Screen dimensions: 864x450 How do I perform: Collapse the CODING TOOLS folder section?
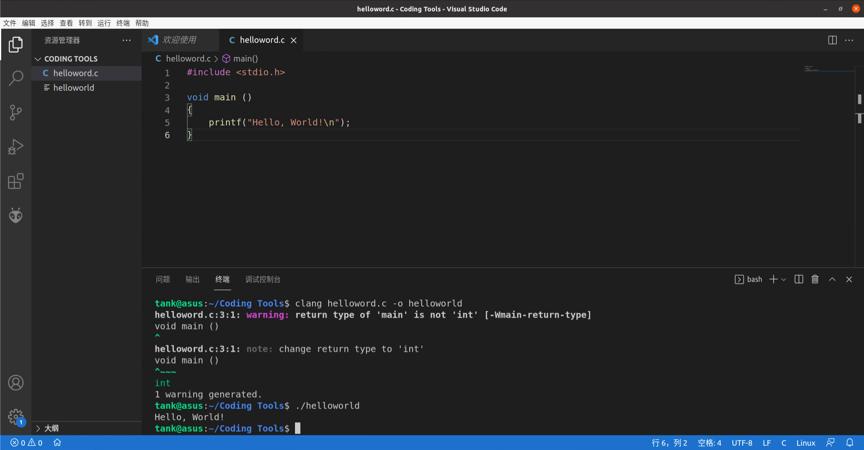click(87, 59)
